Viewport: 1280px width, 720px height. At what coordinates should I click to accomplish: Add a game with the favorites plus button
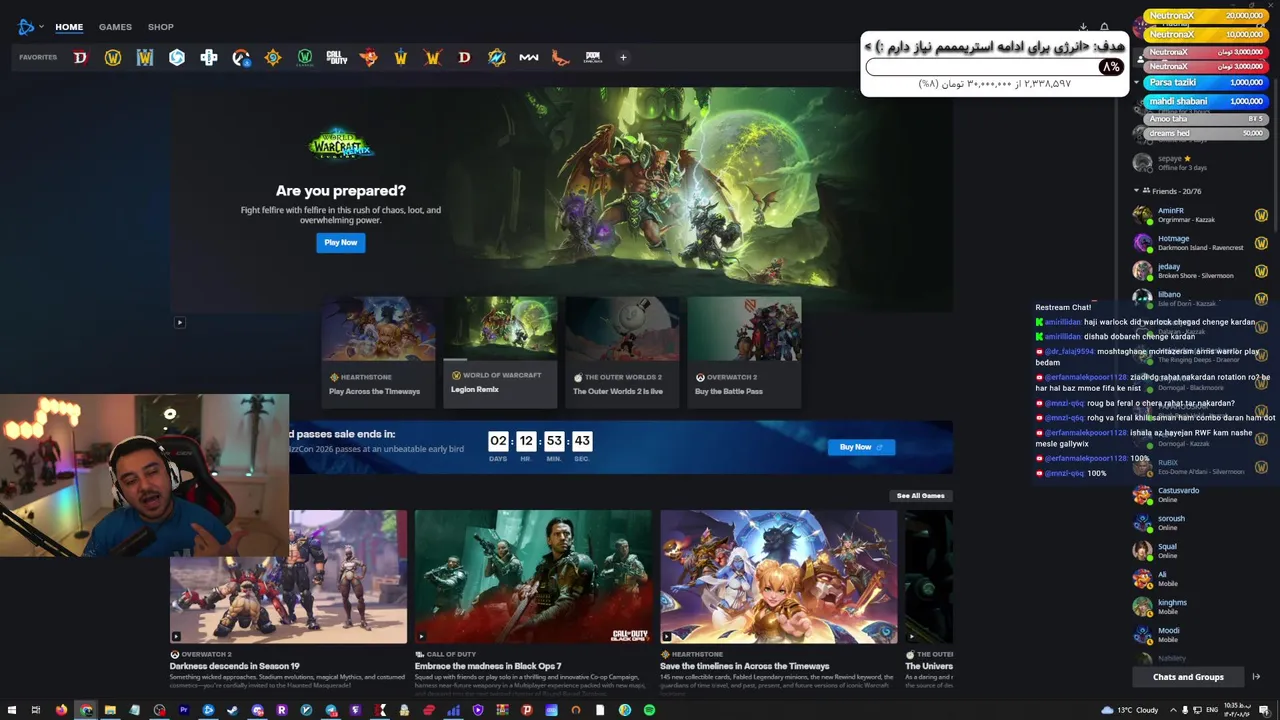(x=623, y=58)
